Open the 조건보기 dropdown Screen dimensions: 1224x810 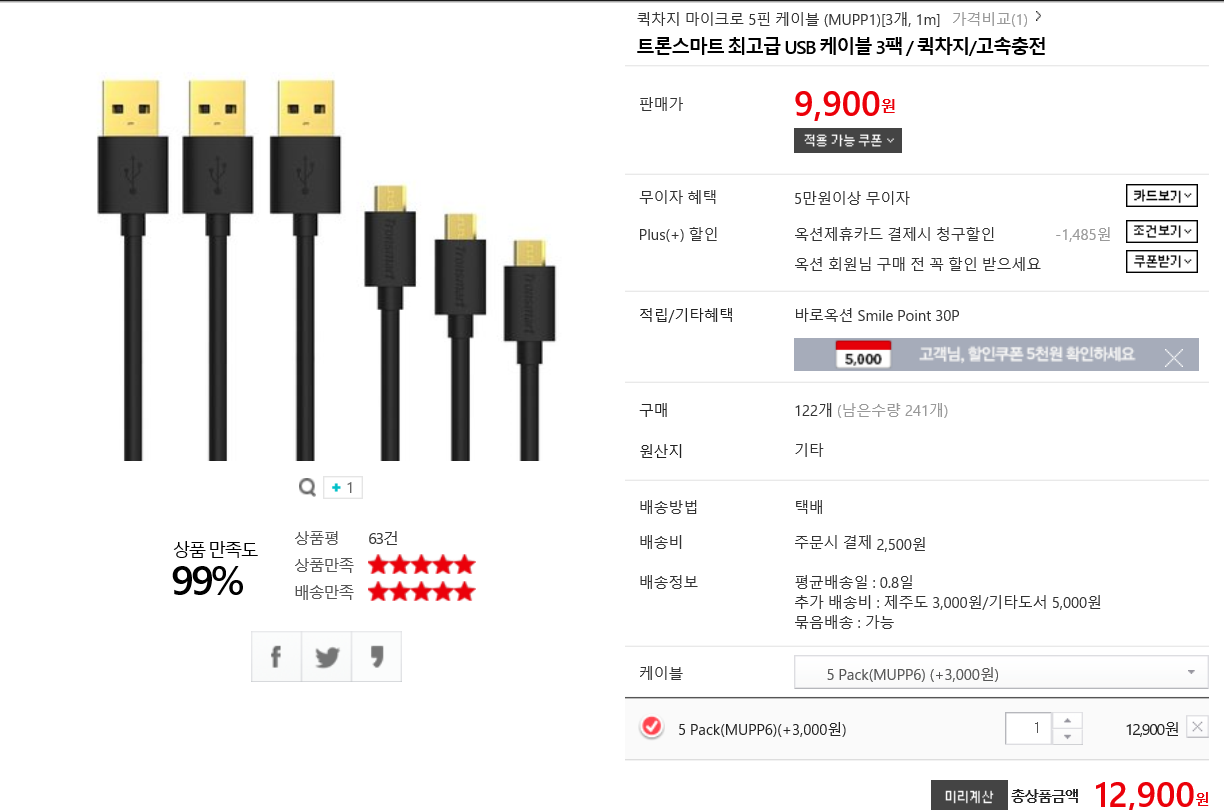(1161, 232)
